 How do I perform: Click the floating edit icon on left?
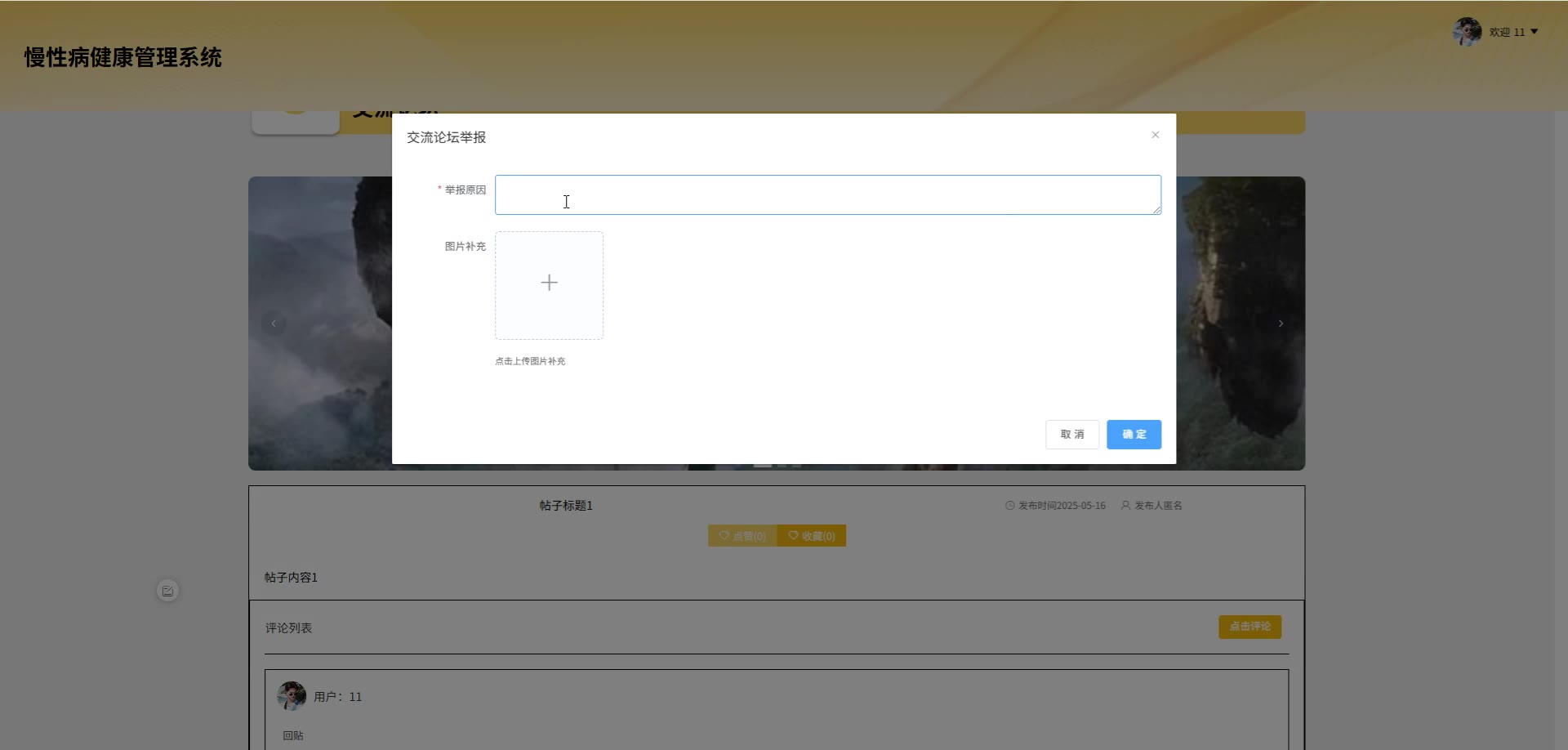[x=167, y=591]
